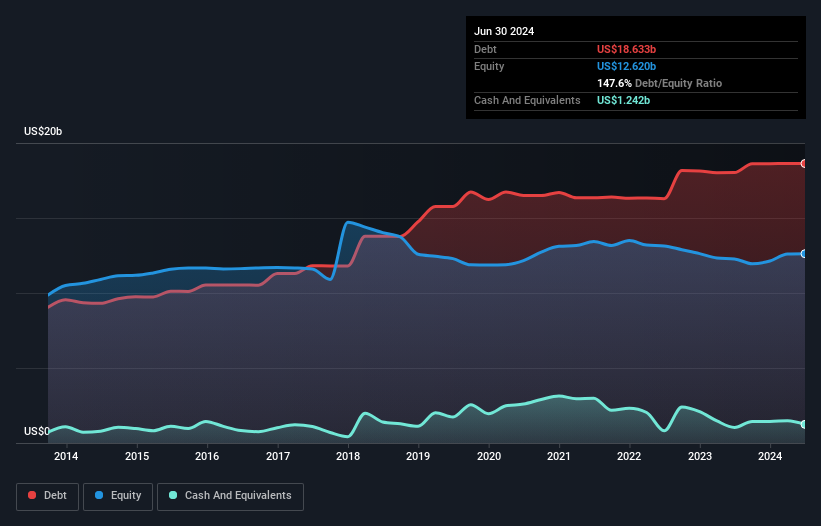Select the teal Cash endpoint marker
Image resolution: width=821 pixels, height=526 pixels.
(x=804, y=424)
